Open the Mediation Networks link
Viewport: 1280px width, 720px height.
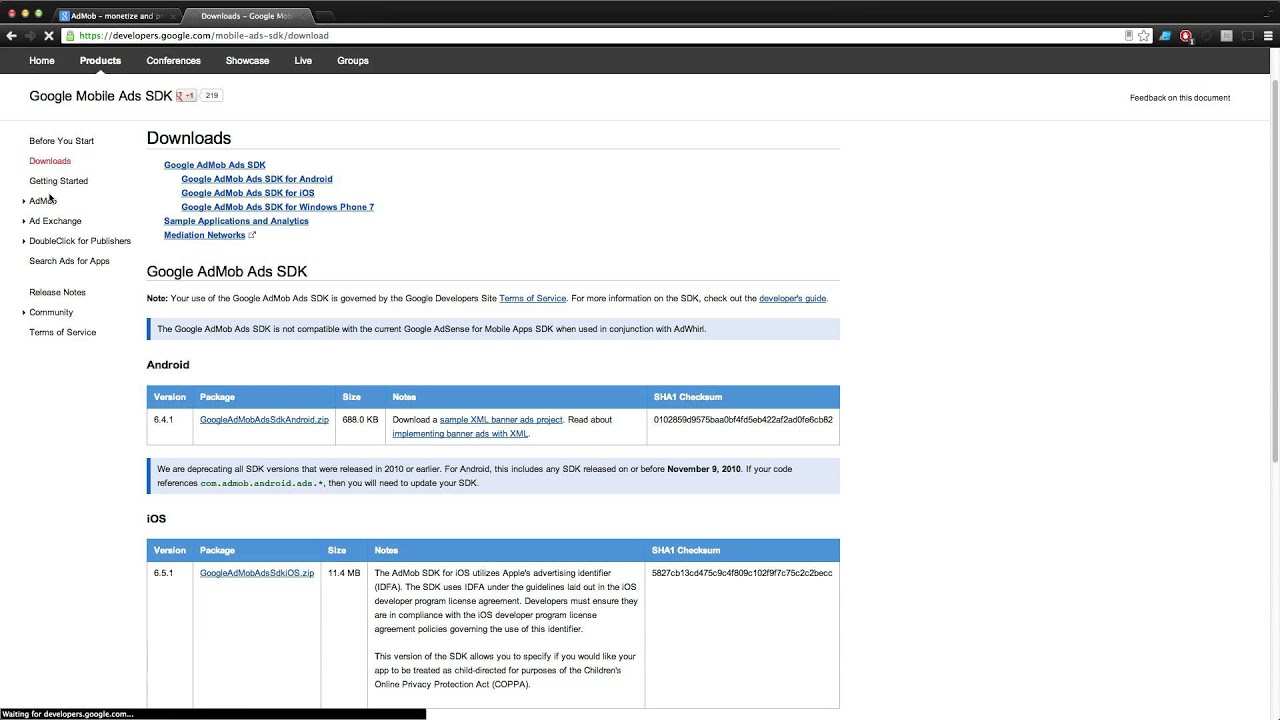click(204, 235)
